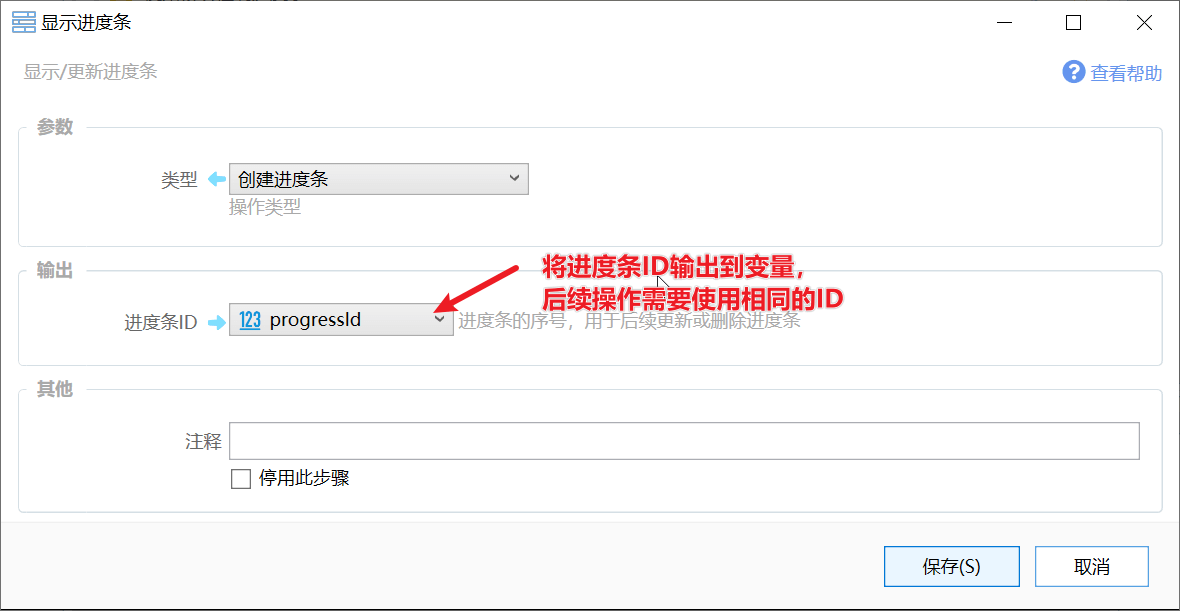1180x611 pixels.
Task: Save the step with 保存(S) button
Action: tap(951, 566)
